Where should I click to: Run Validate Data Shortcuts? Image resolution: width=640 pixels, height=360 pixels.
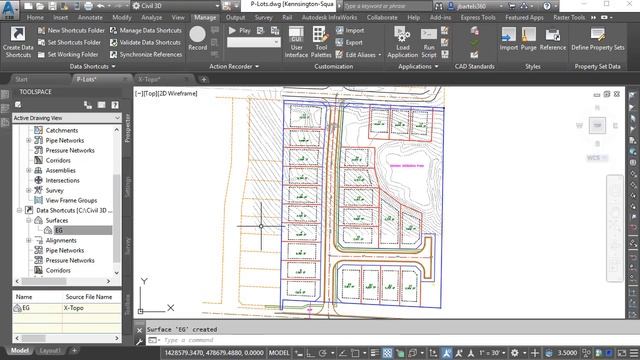tap(145, 42)
